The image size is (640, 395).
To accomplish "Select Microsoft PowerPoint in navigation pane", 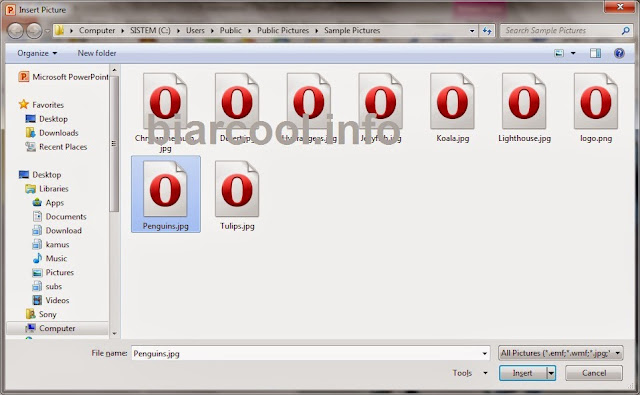I will click(x=64, y=77).
